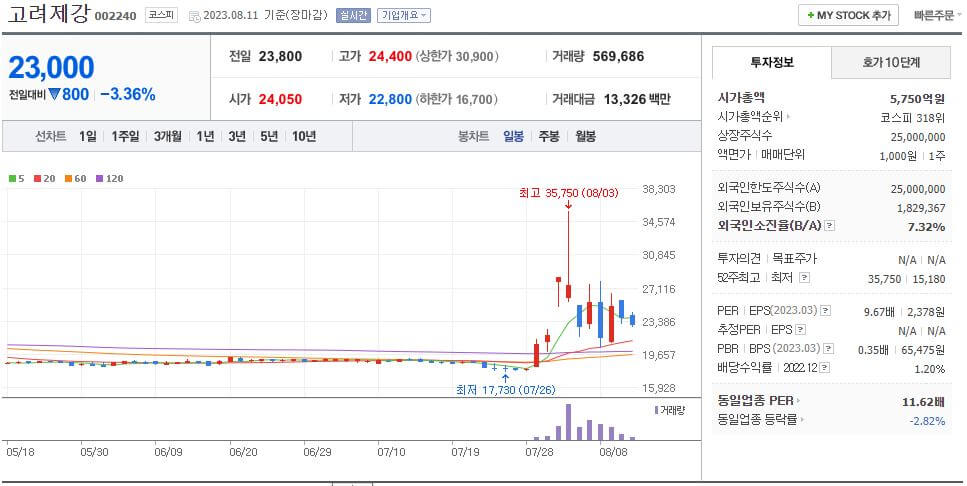967x486 pixels.
Task: Open help icon next to 추정PER EPS
Action: (x=800, y=329)
